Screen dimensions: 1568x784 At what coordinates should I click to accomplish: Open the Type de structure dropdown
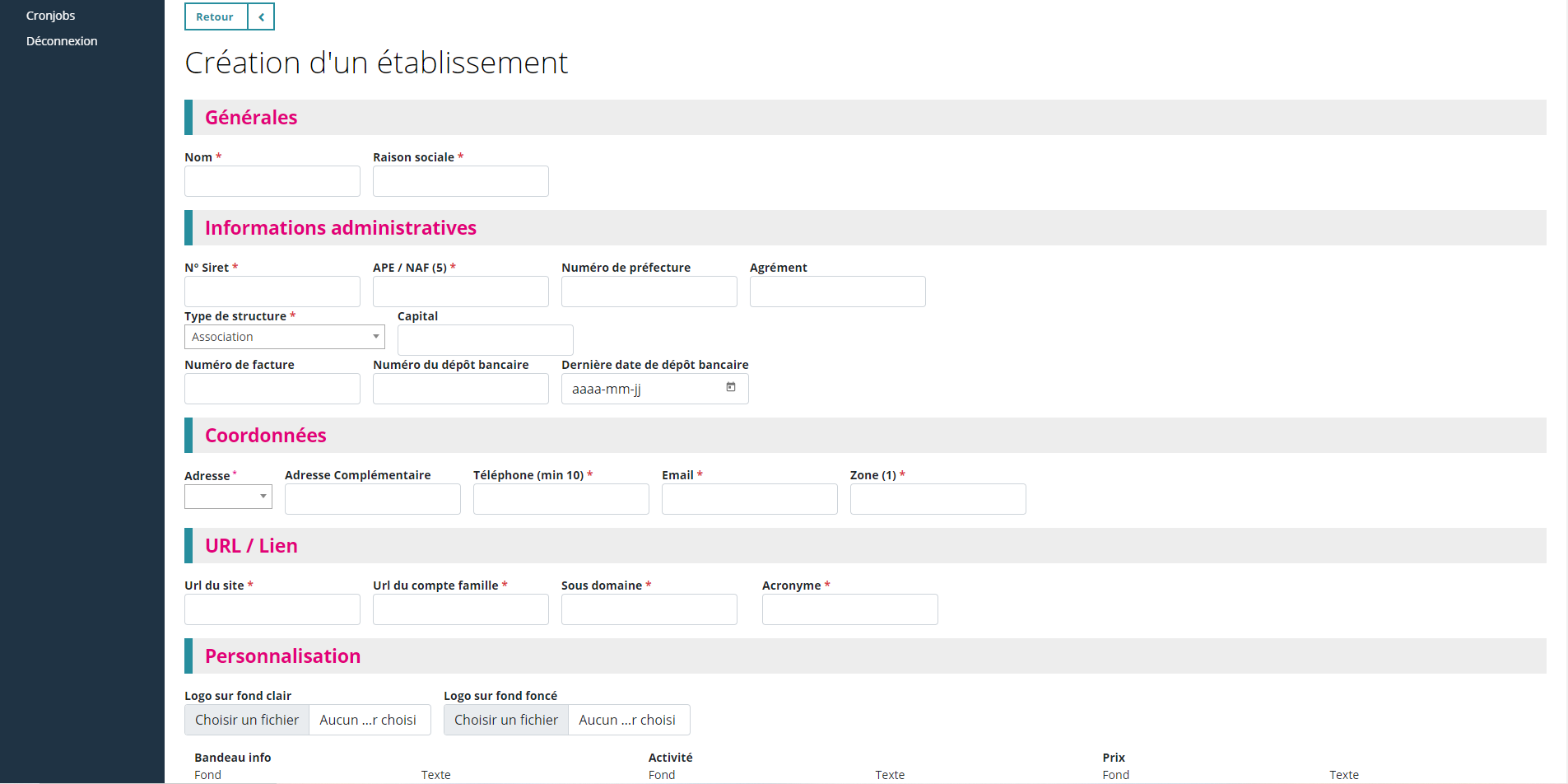(x=285, y=337)
